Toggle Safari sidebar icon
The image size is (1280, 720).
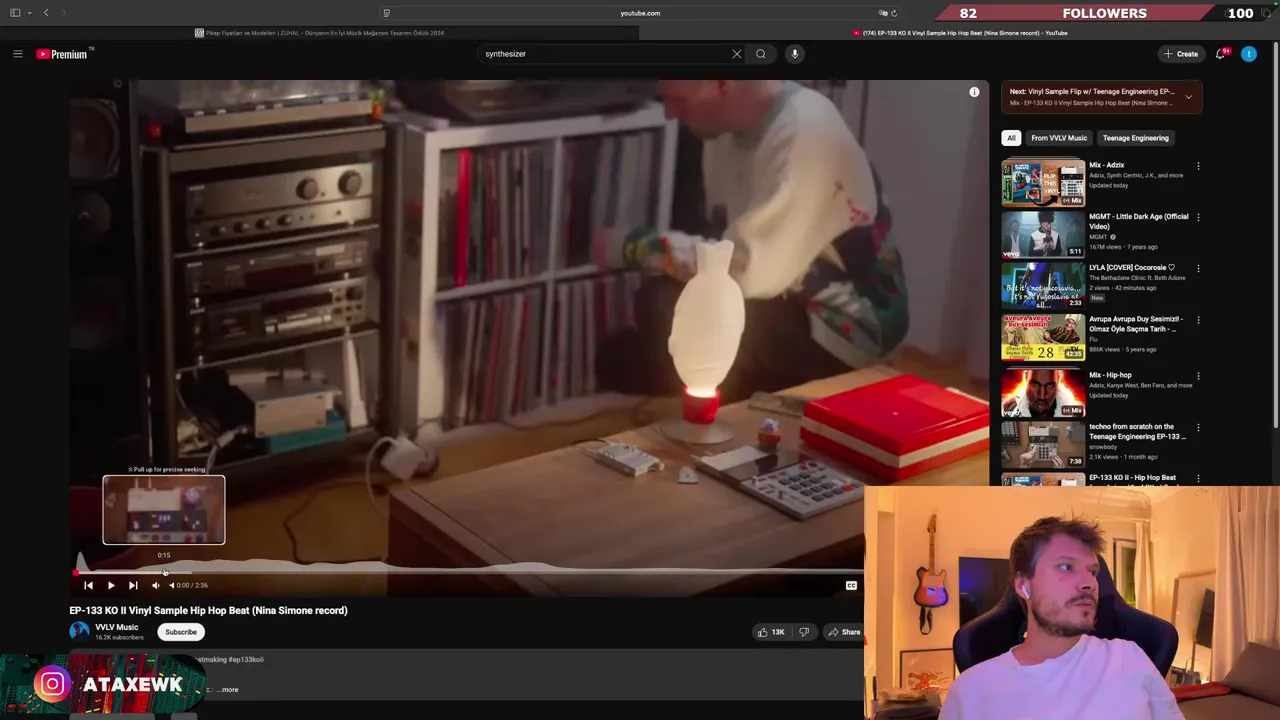click(x=15, y=13)
